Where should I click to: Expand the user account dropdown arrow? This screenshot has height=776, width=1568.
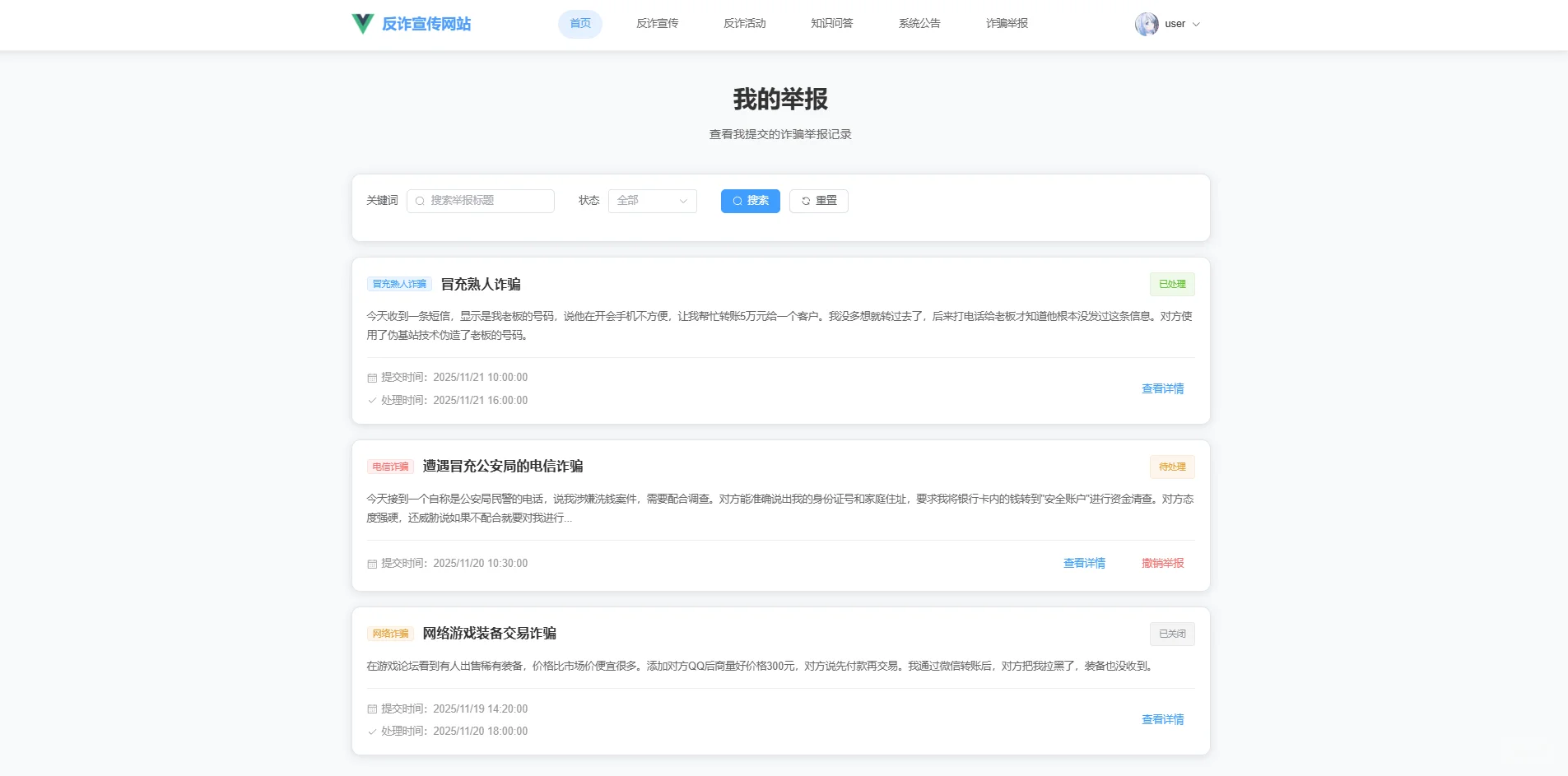click(1198, 24)
